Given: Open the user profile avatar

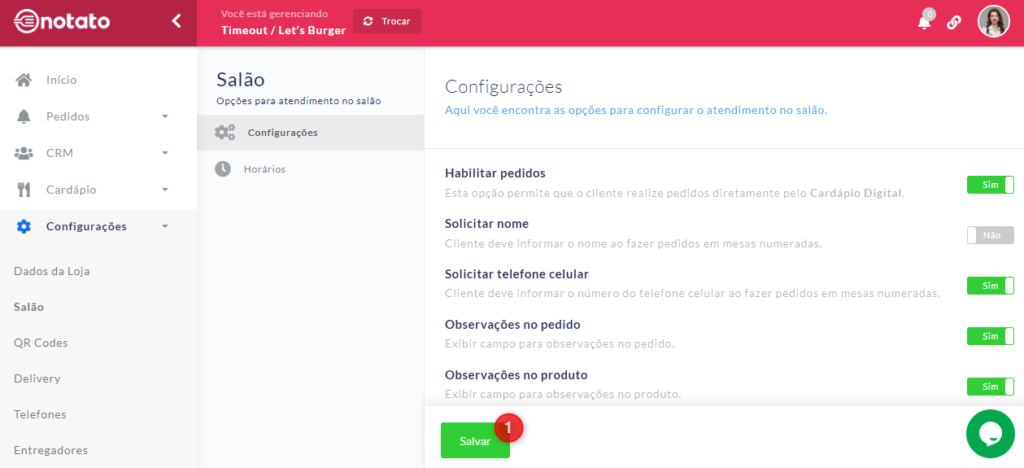Looking at the screenshot, I should [x=993, y=22].
